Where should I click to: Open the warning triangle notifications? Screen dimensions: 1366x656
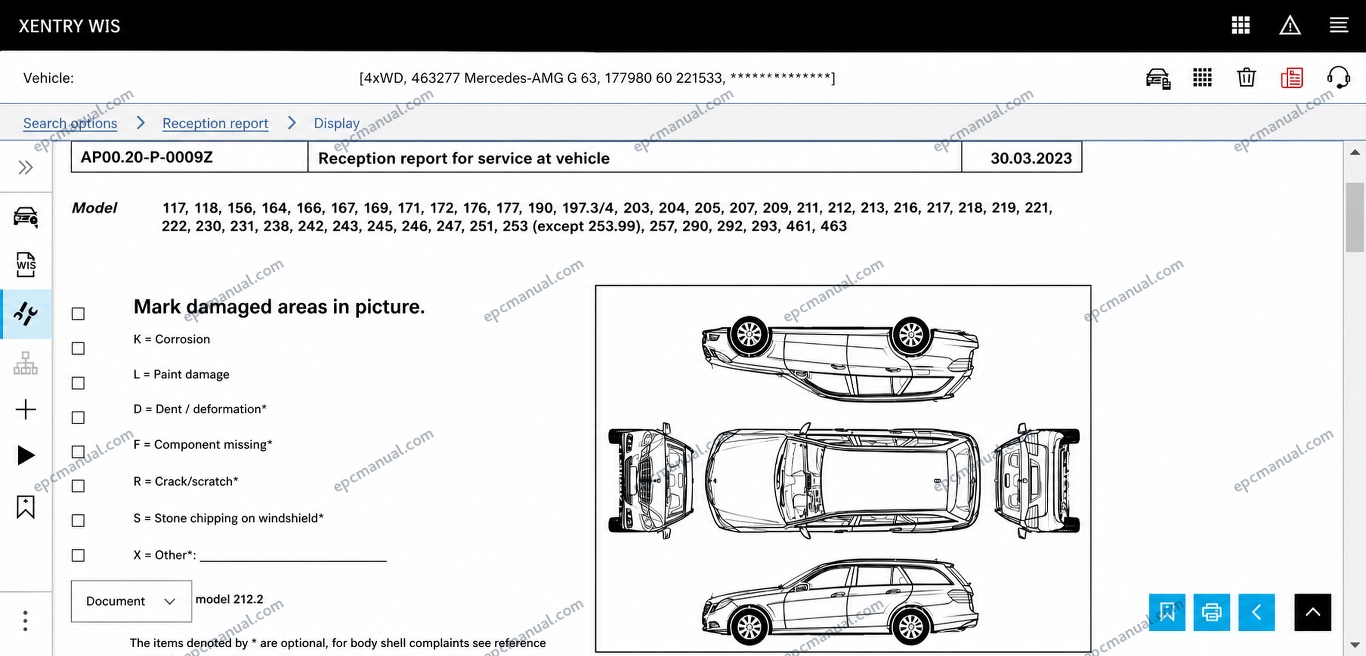tap(1290, 25)
